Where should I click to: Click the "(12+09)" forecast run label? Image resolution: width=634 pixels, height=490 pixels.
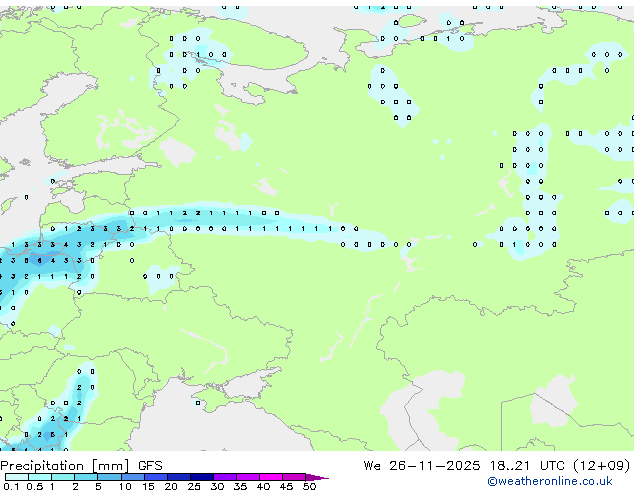coord(602,466)
